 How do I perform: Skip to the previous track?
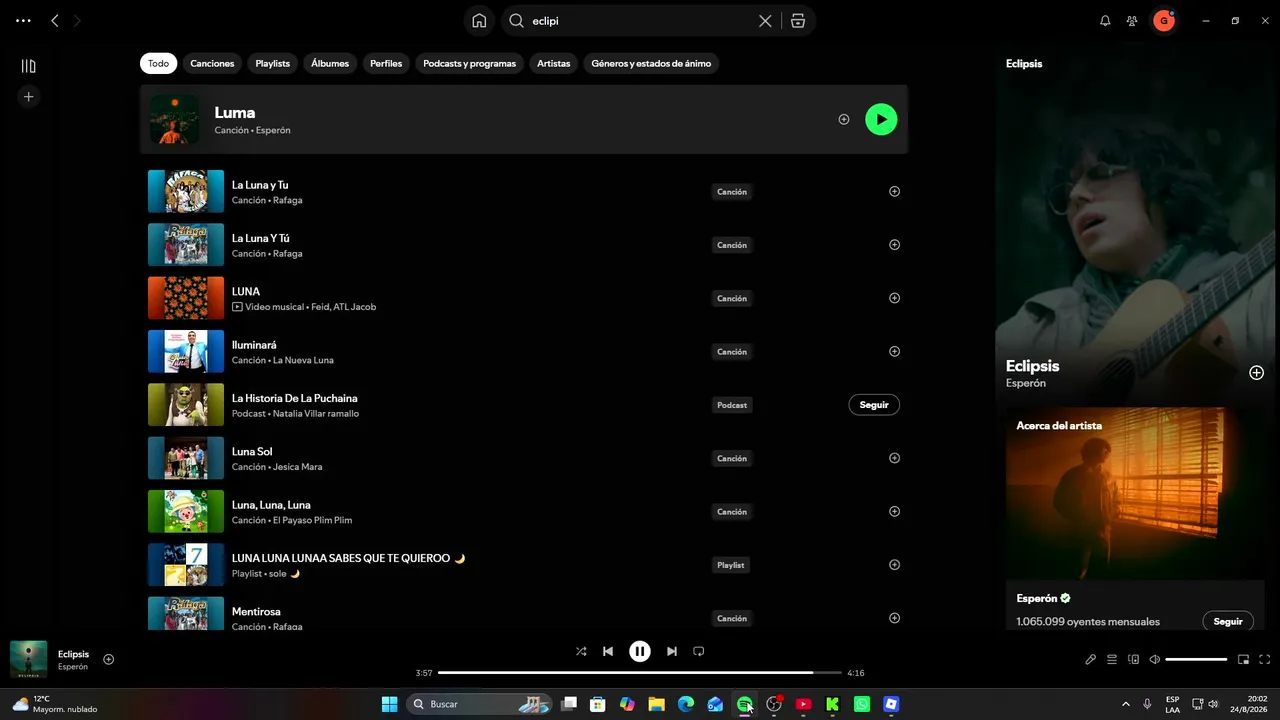608,651
